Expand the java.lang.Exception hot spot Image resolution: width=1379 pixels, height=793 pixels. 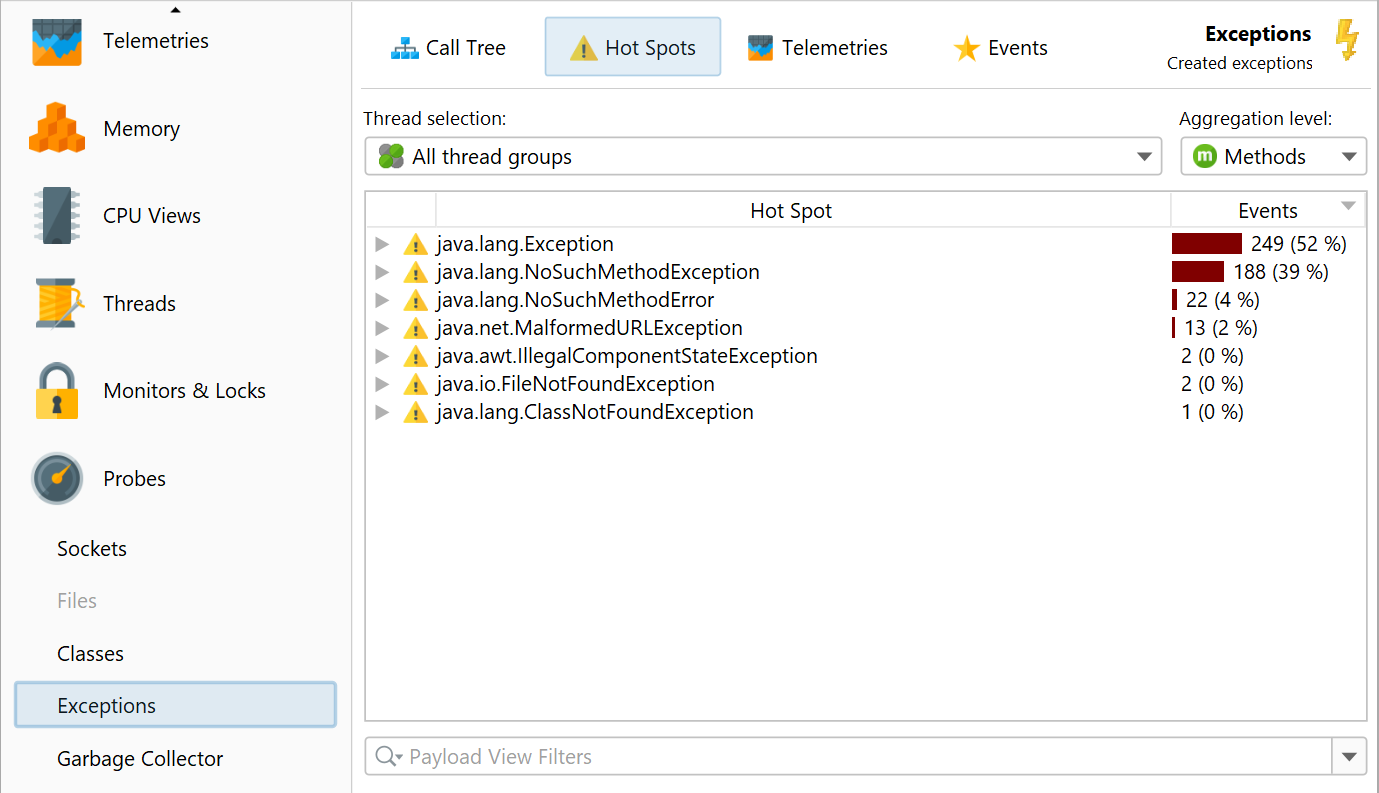[381, 244]
